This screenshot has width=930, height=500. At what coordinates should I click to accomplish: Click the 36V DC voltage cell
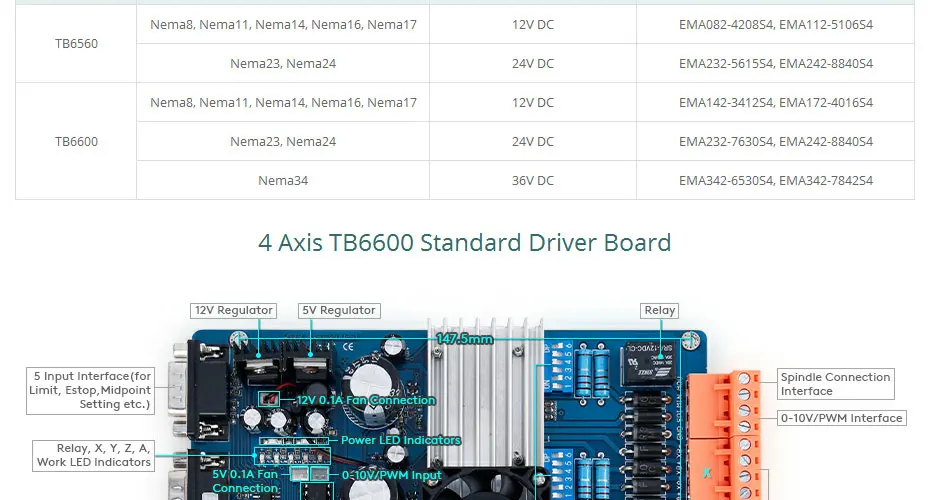point(533,180)
